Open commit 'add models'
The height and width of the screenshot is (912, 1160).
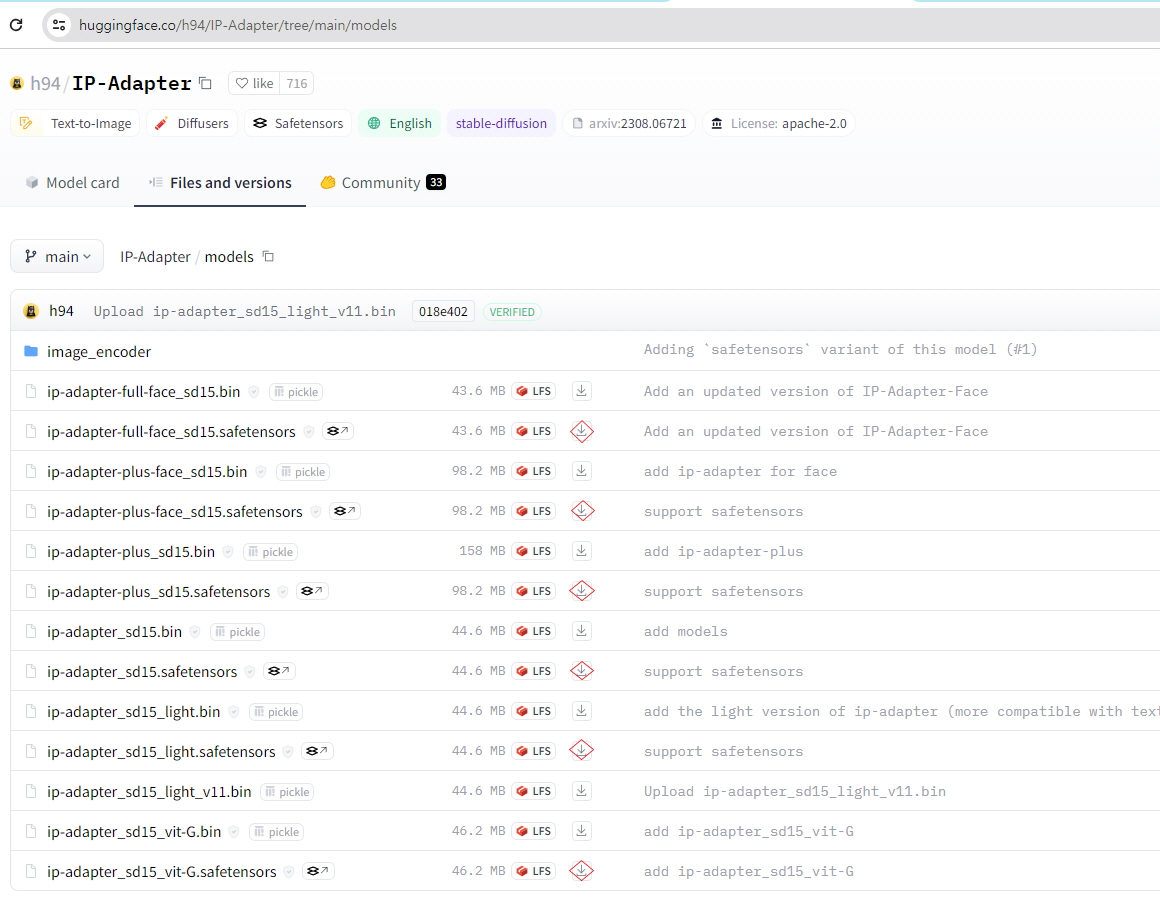tap(685, 632)
